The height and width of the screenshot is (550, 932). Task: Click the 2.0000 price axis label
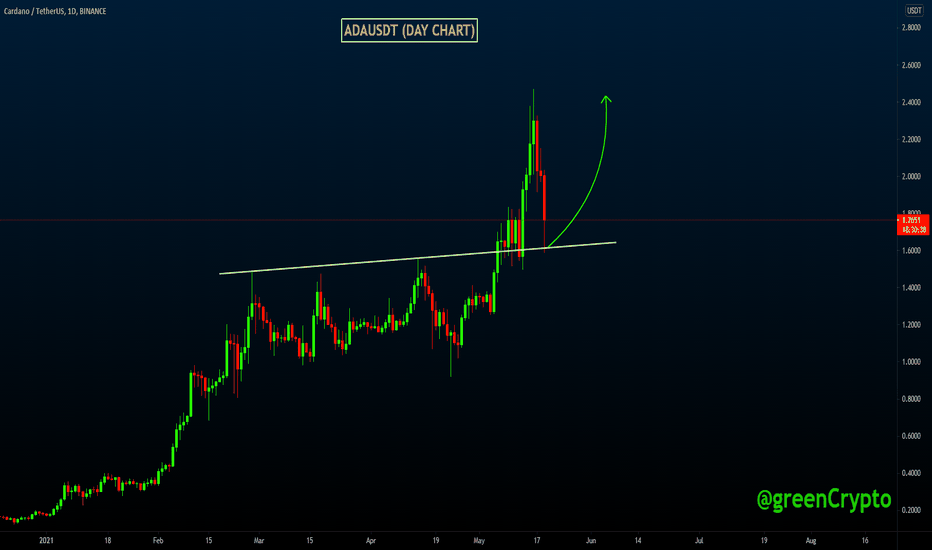911,177
